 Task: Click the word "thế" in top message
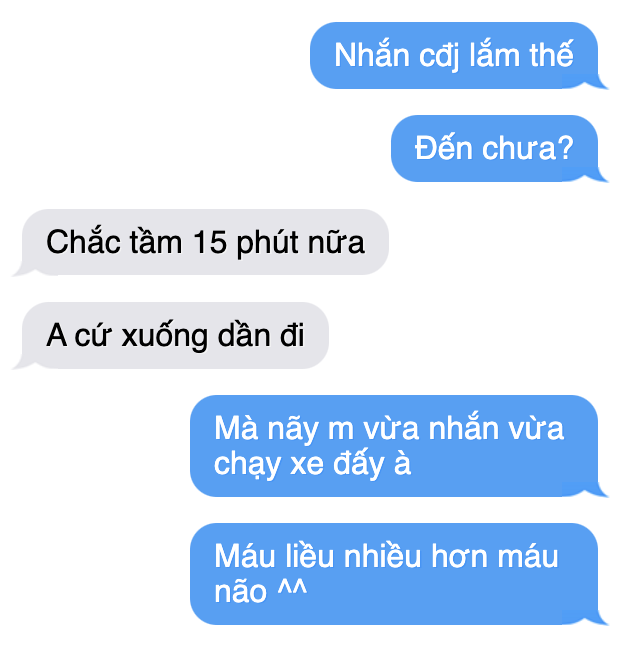(x=551, y=54)
